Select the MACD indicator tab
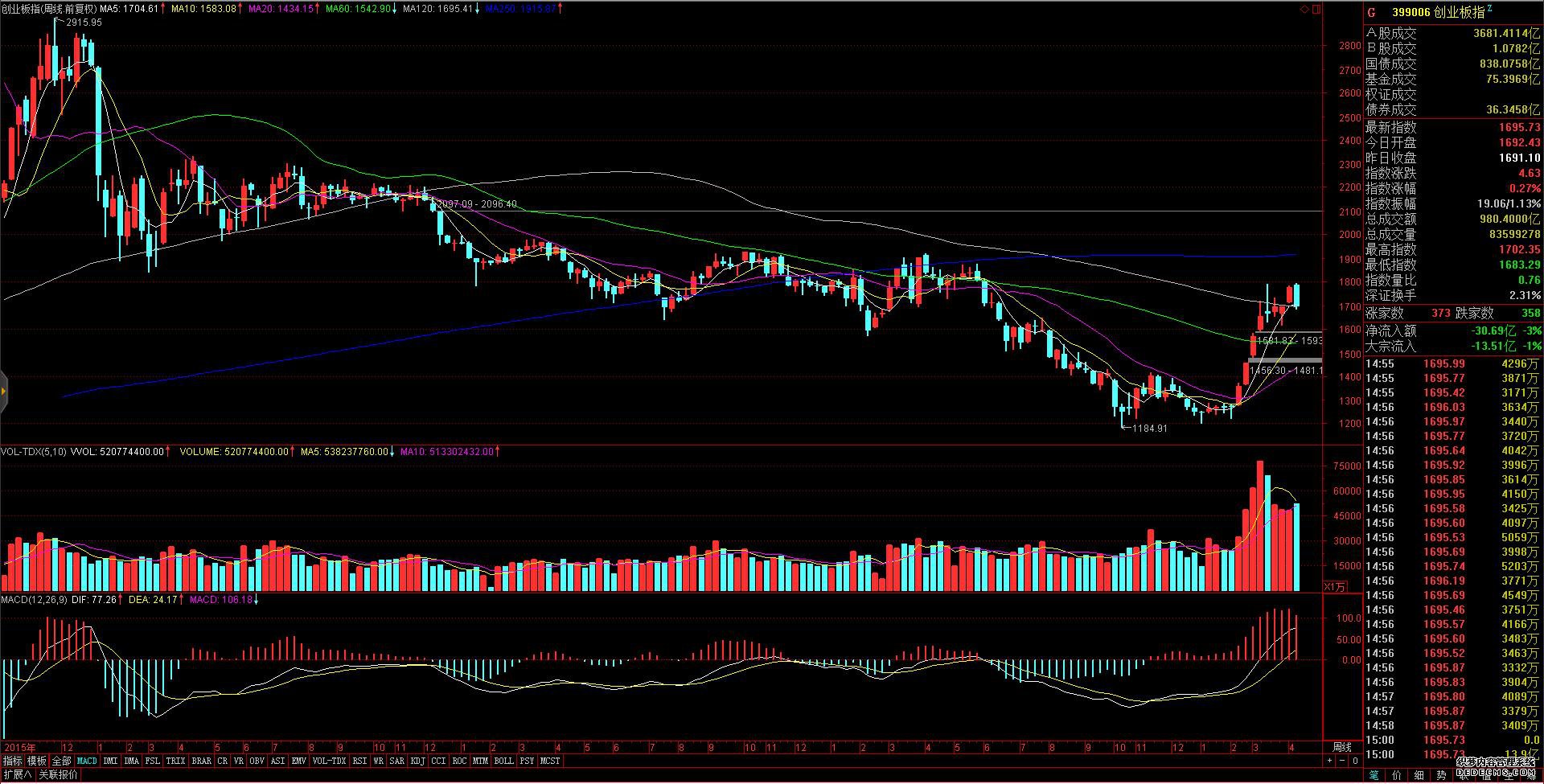Viewport: 1544px width, 784px height. (x=87, y=761)
